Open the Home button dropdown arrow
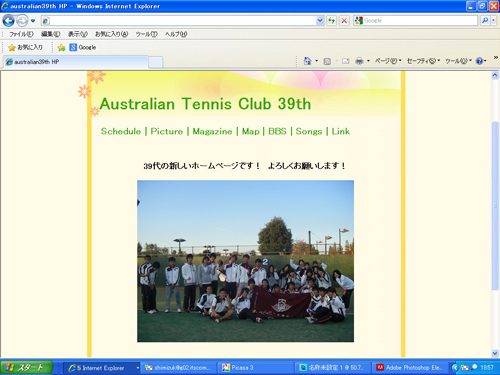Screen dimensions: 500x375 coord(316,61)
